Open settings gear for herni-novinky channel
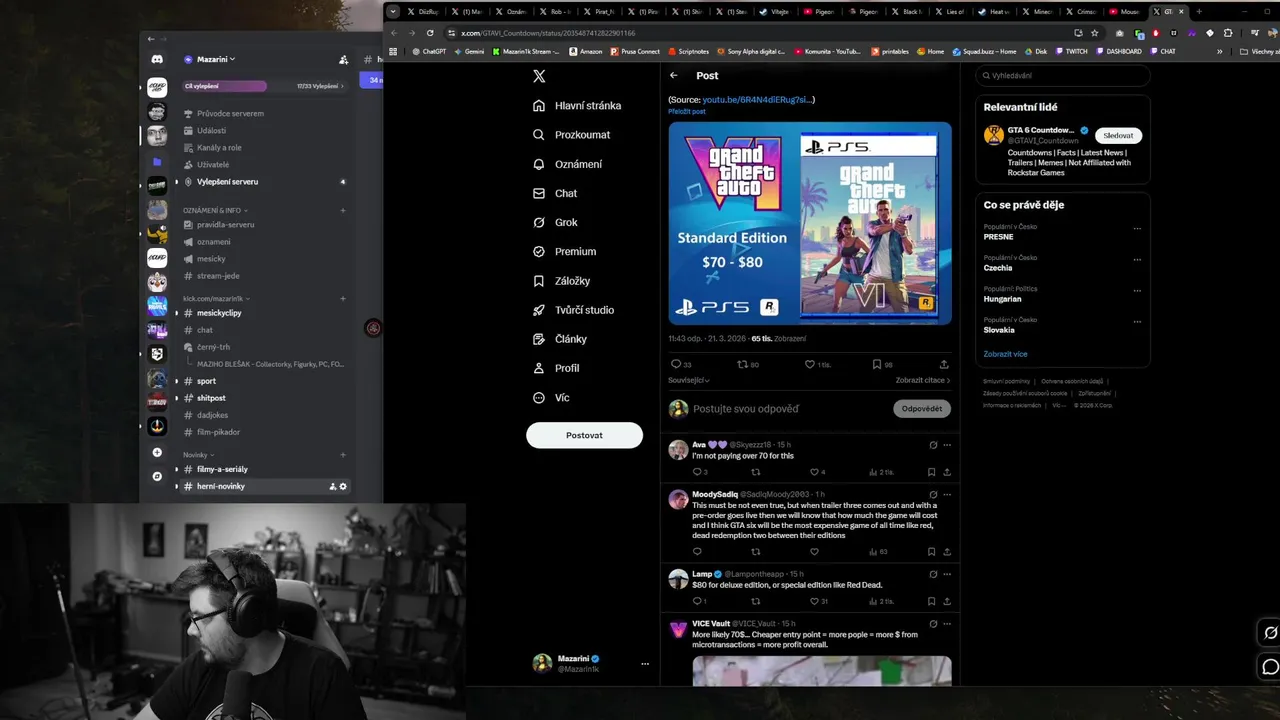Viewport: 1280px width, 720px height. tap(343, 486)
